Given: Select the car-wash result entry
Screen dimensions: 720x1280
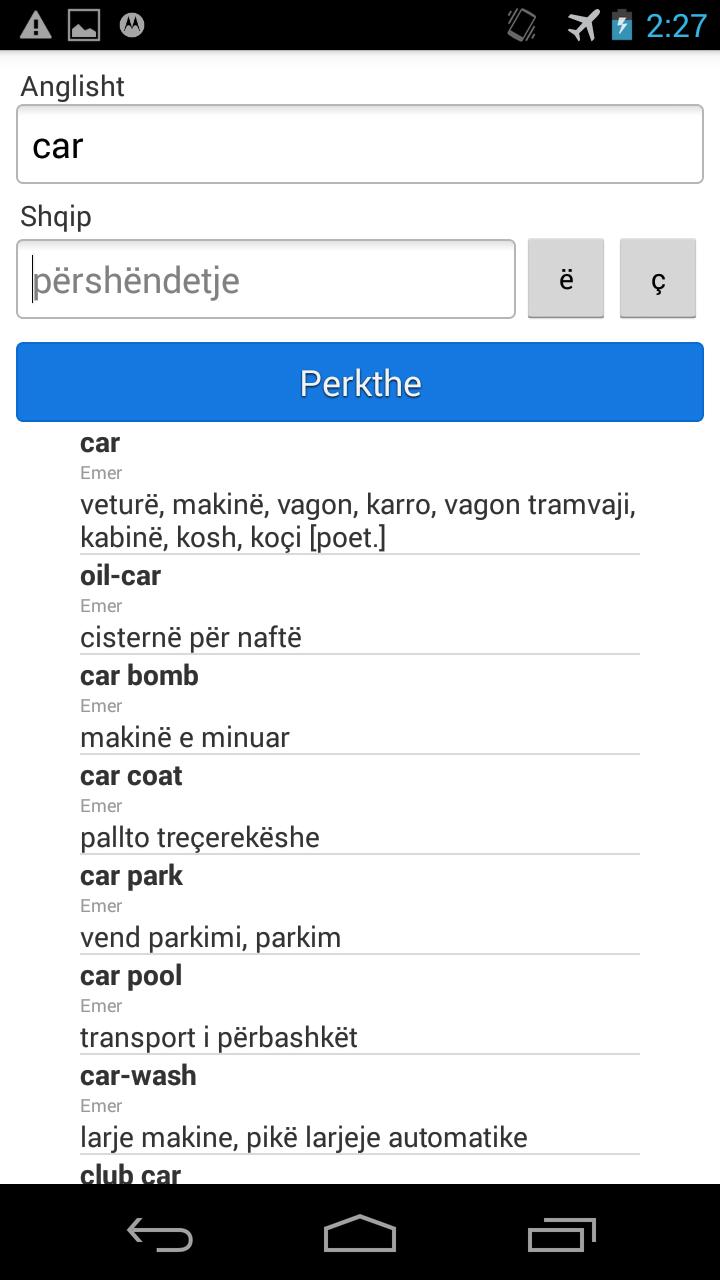Looking at the screenshot, I should tap(360, 1106).
